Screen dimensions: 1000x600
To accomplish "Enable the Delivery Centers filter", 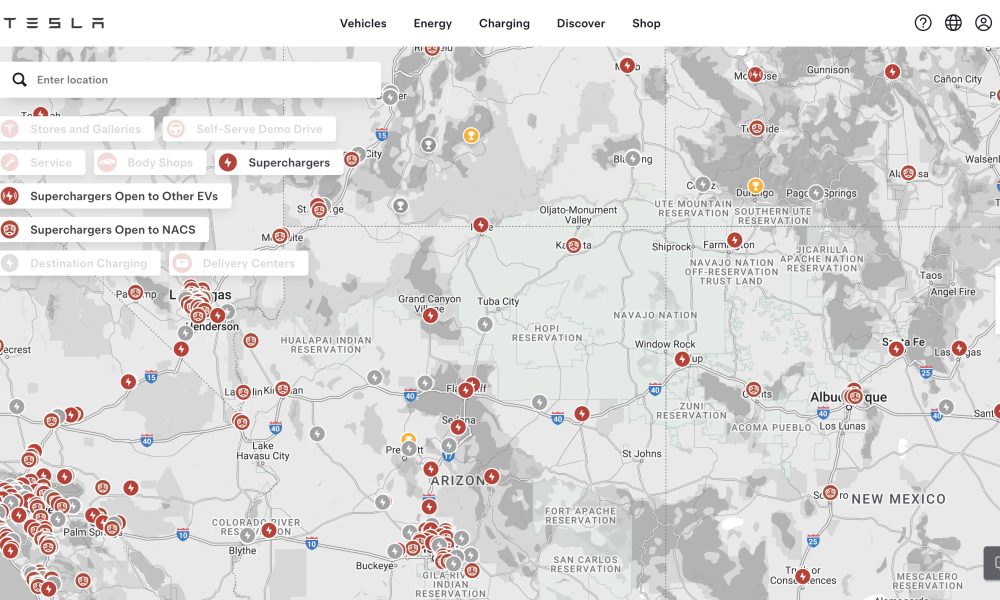I will click(x=239, y=263).
